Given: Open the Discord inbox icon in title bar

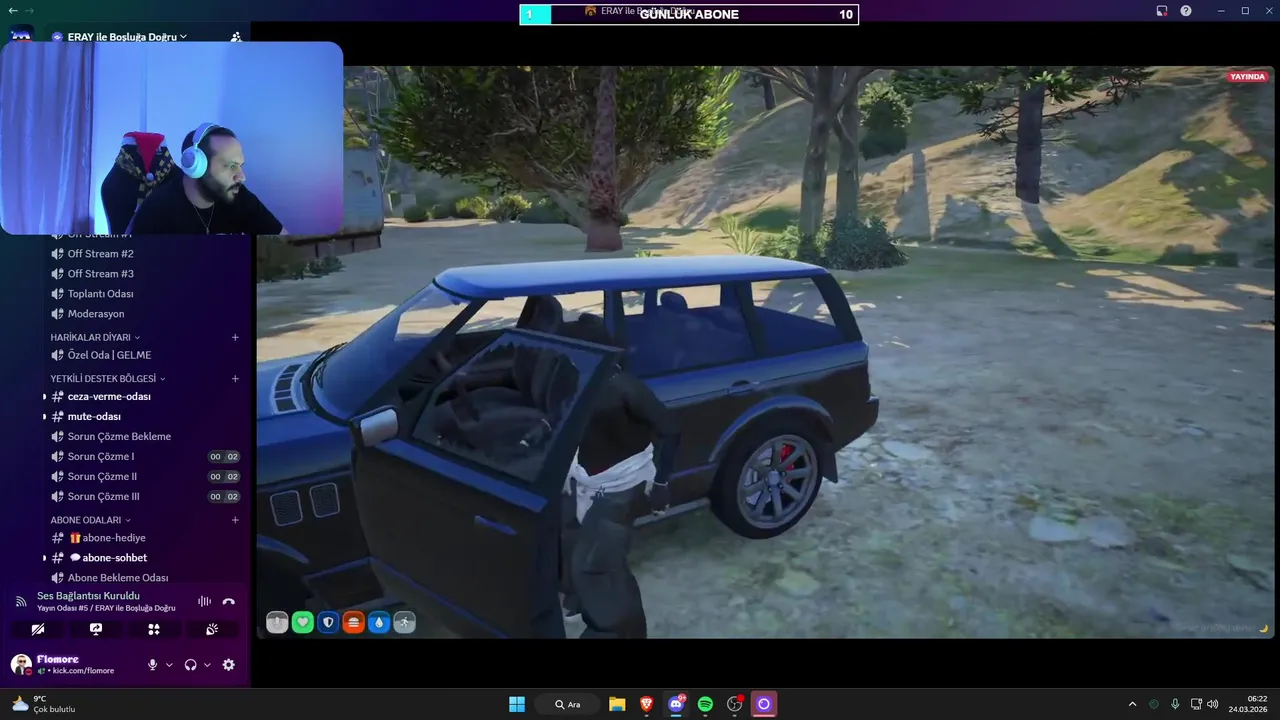Looking at the screenshot, I should [x=1162, y=11].
